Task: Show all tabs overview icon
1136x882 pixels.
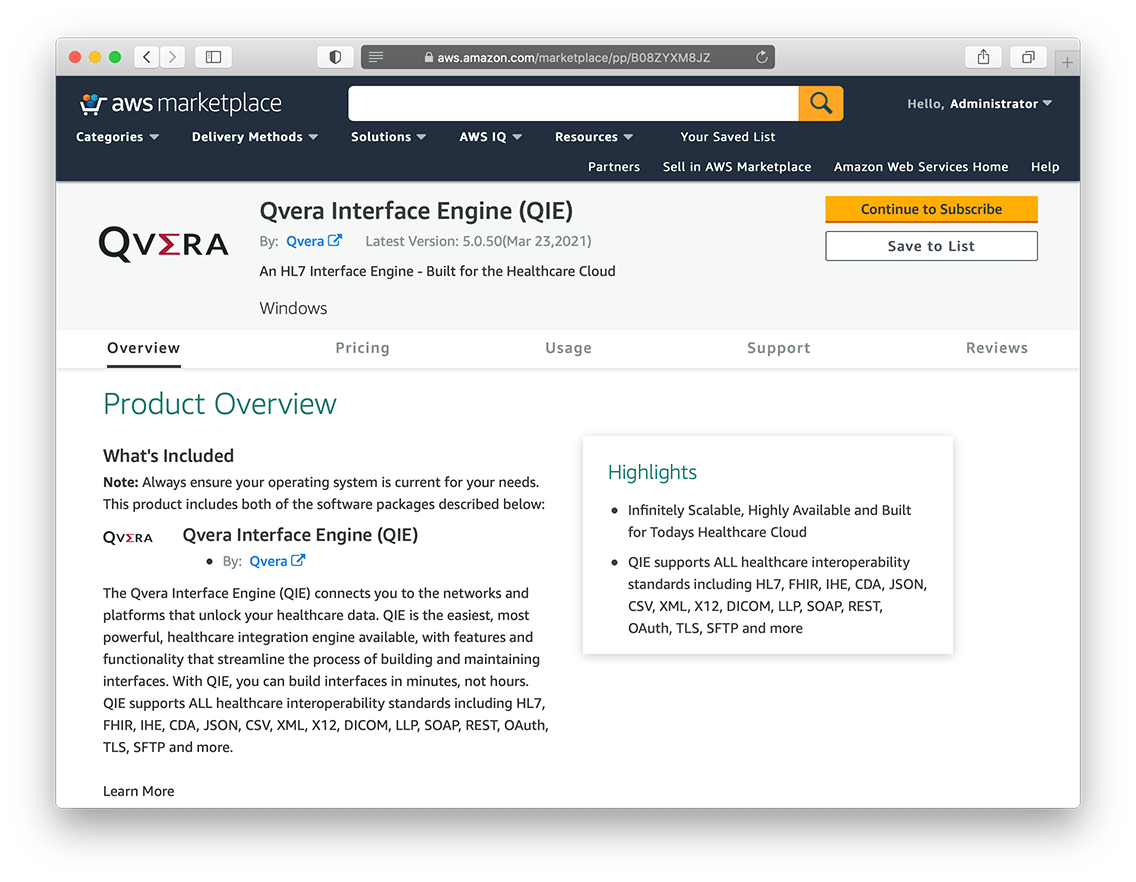Action: (x=1028, y=57)
